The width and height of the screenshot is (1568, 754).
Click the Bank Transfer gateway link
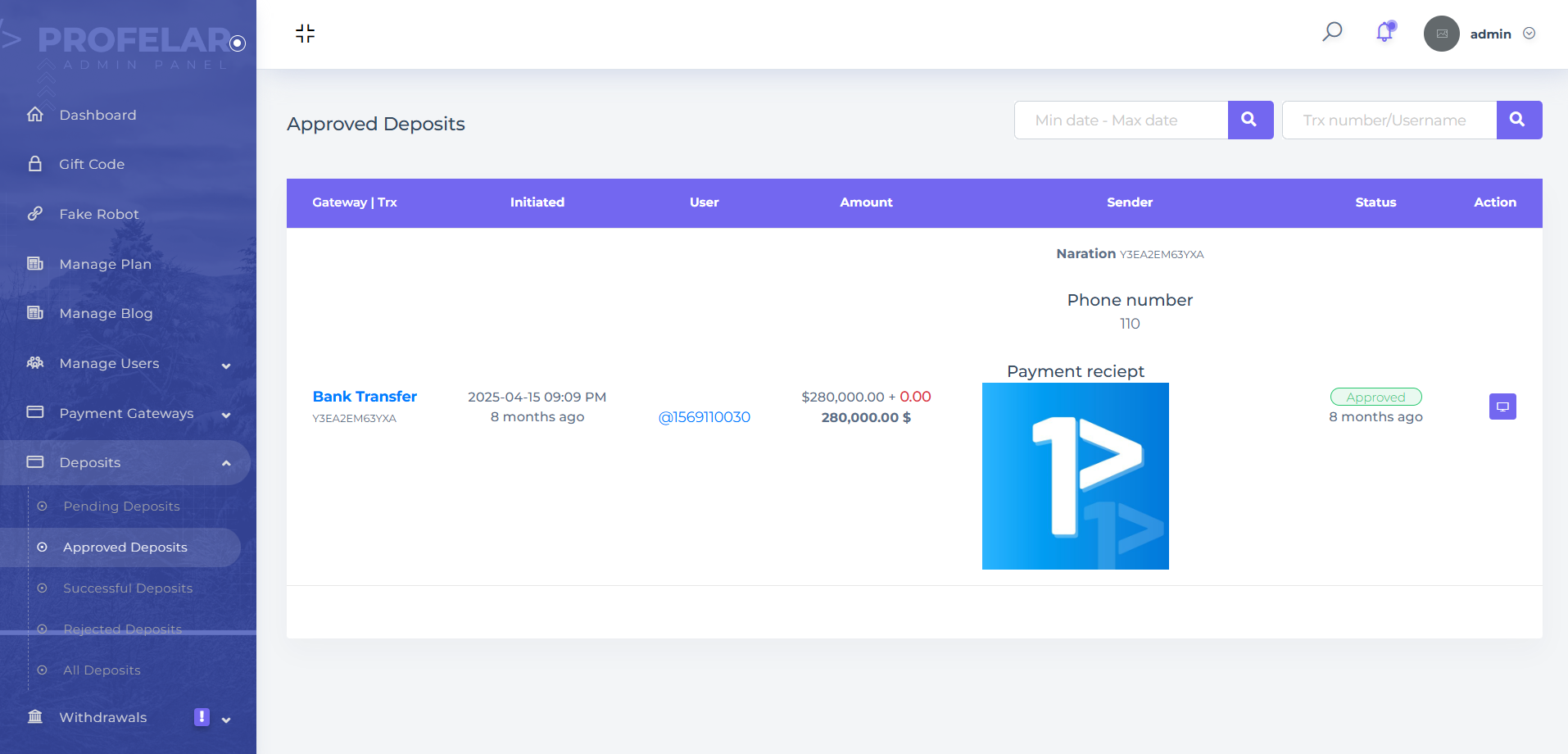pyautogui.click(x=365, y=397)
